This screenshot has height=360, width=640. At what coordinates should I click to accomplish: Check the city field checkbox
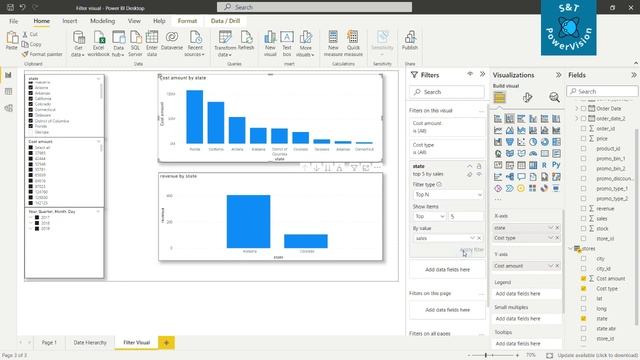click(583, 258)
